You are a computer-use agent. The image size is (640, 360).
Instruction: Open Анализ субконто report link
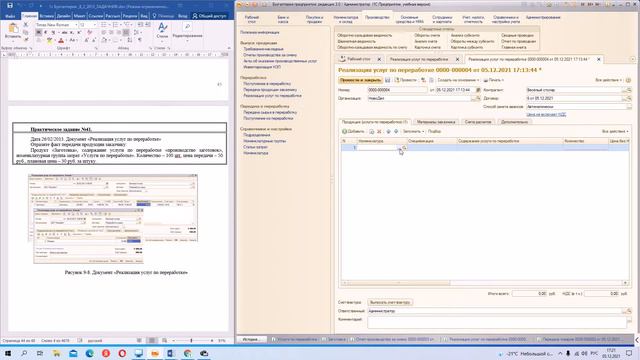465,36
